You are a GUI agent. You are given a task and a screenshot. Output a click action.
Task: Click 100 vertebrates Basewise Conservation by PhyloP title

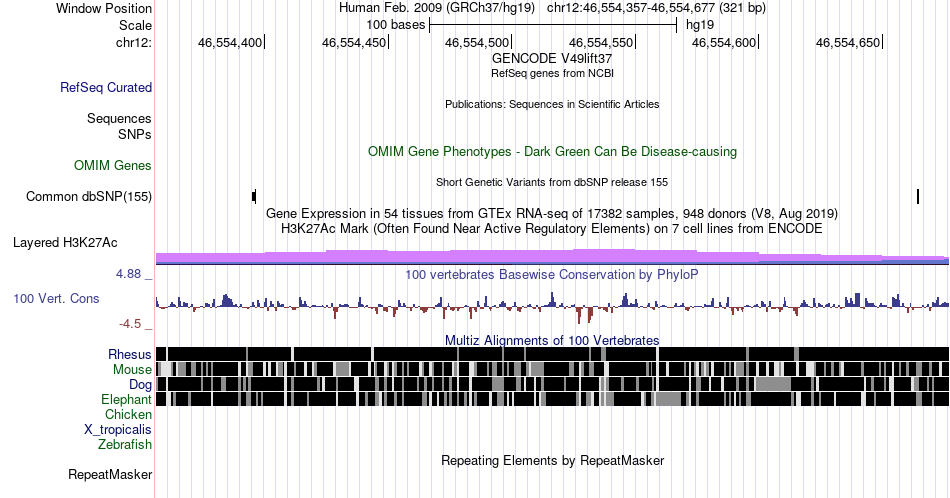552,274
